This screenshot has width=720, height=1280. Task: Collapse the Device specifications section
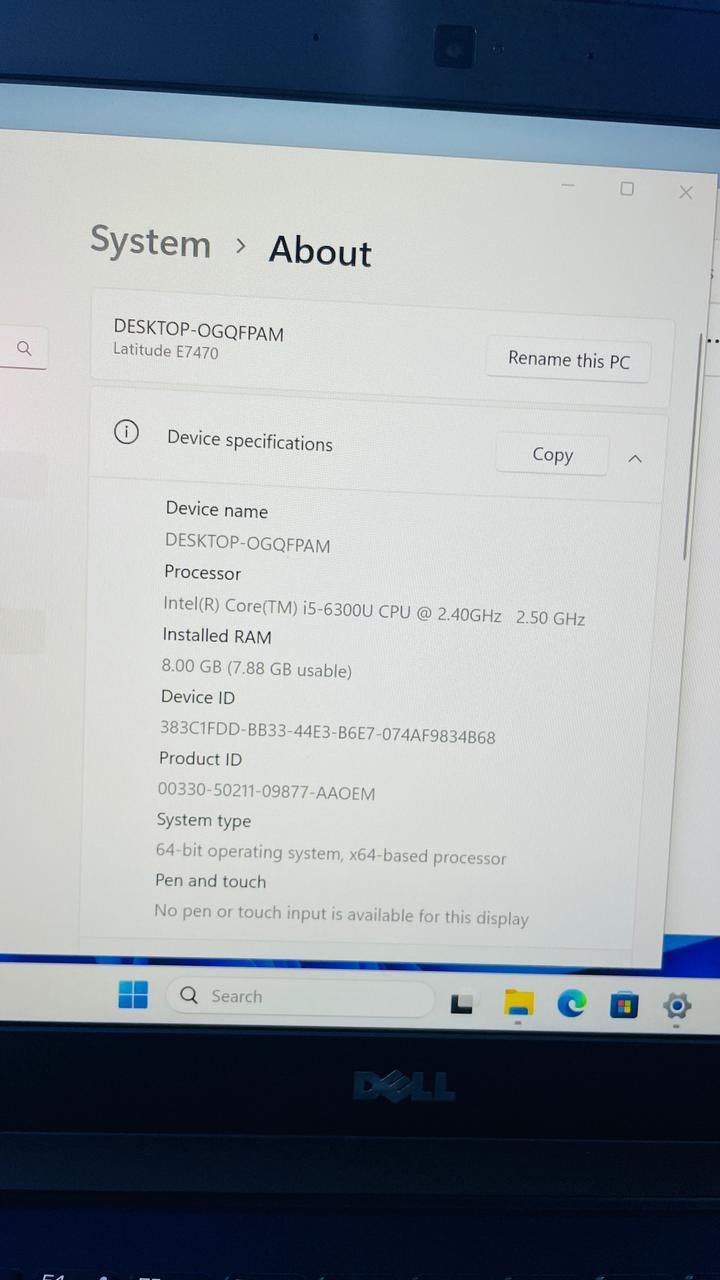[x=634, y=458]
